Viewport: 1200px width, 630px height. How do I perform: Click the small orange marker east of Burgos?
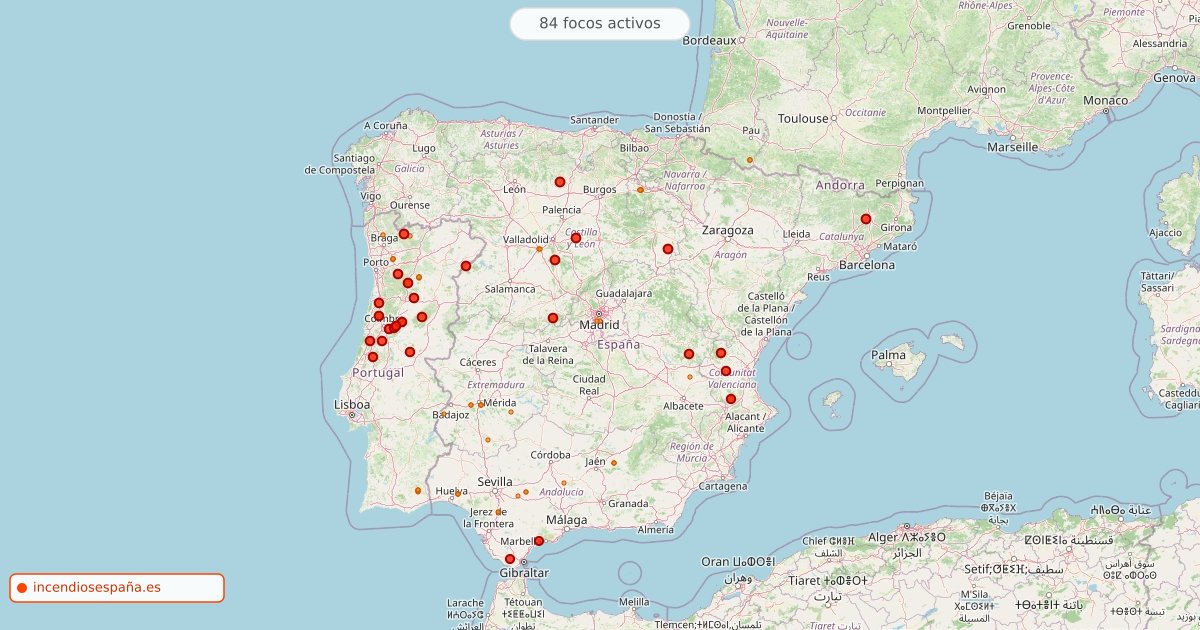coord(641,190)
